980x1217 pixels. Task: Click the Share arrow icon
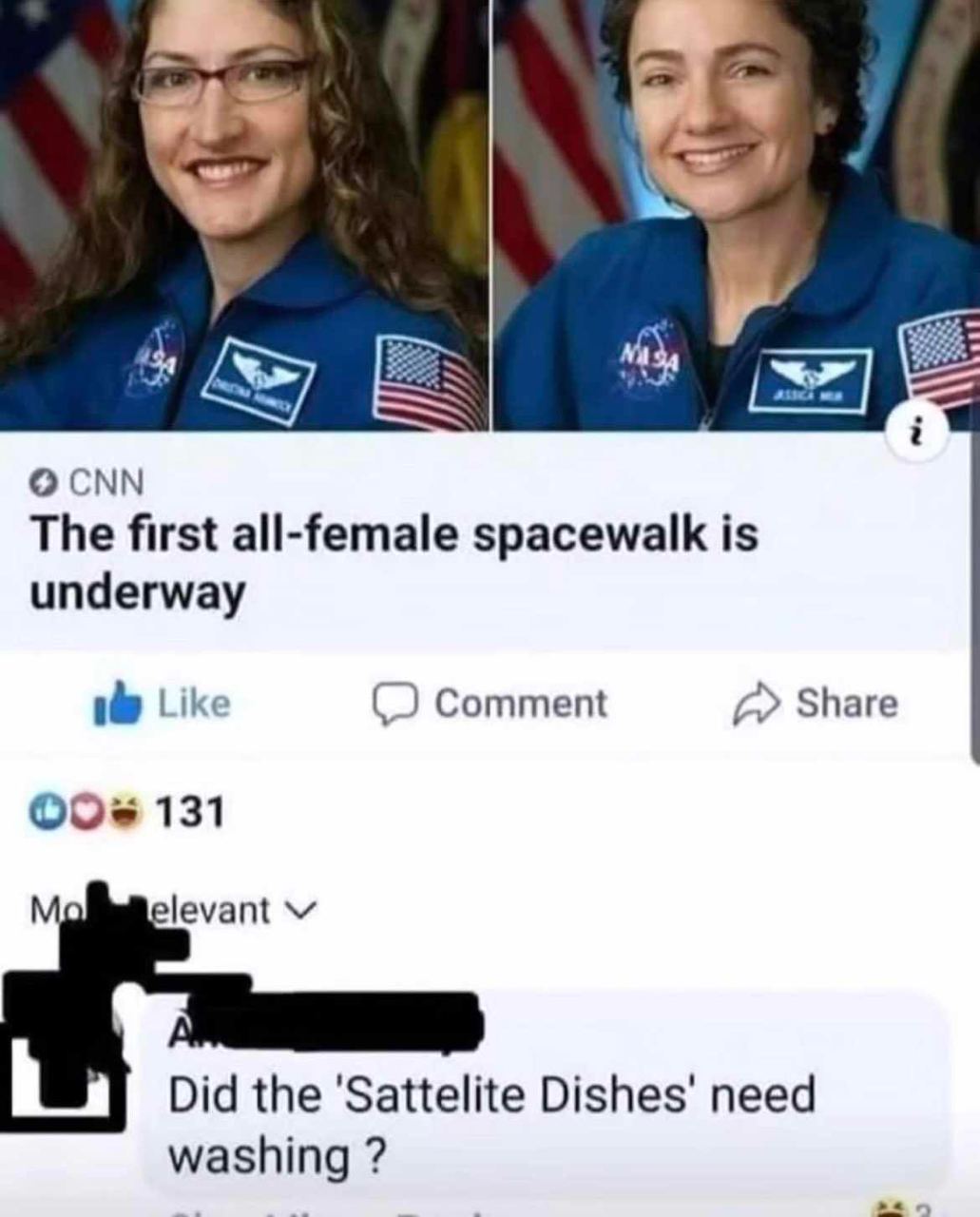point(756,705)
